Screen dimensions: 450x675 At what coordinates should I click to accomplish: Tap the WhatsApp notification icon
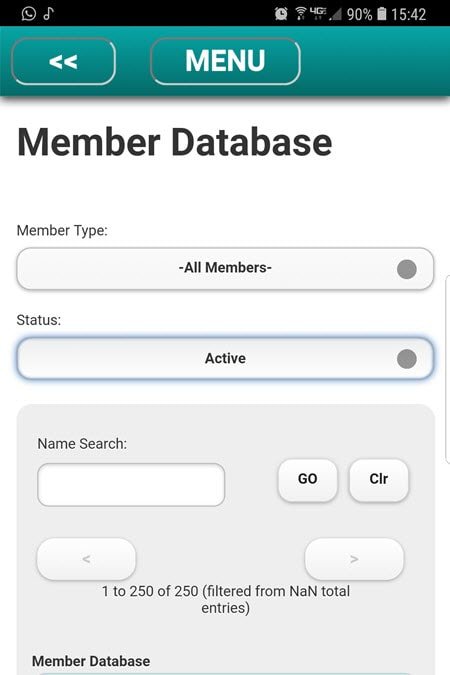[28, 13]
